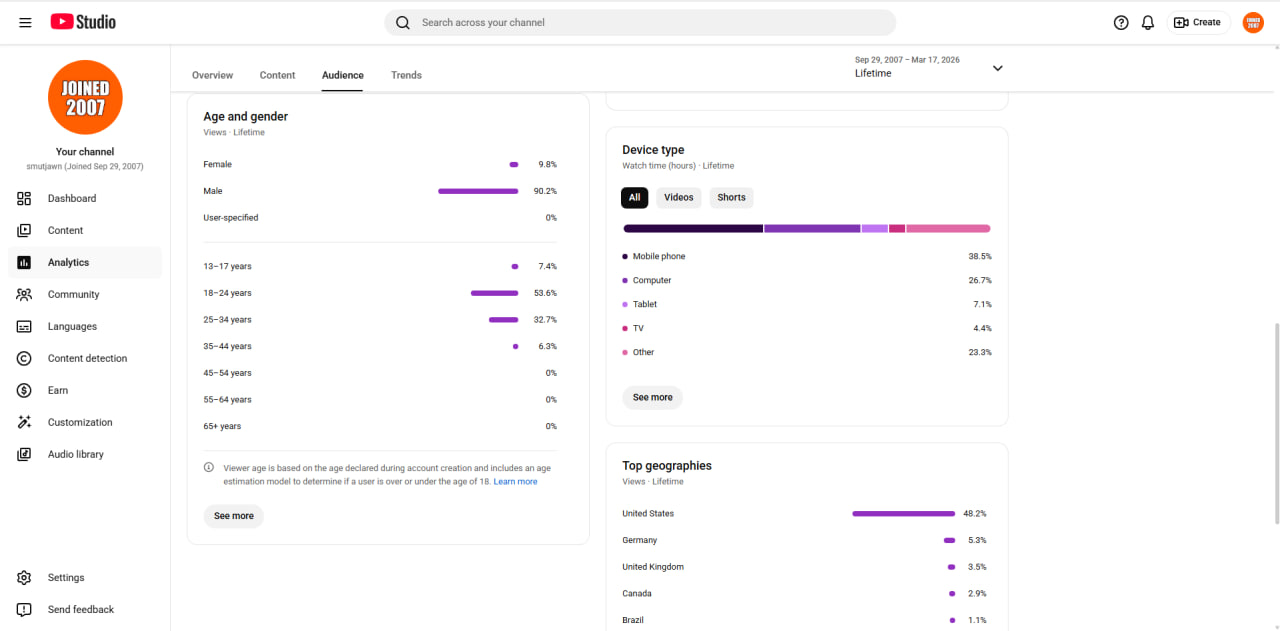Select the Videos device type filter
The height and width of the screenshot is (631, 1280).
point(679,197)
